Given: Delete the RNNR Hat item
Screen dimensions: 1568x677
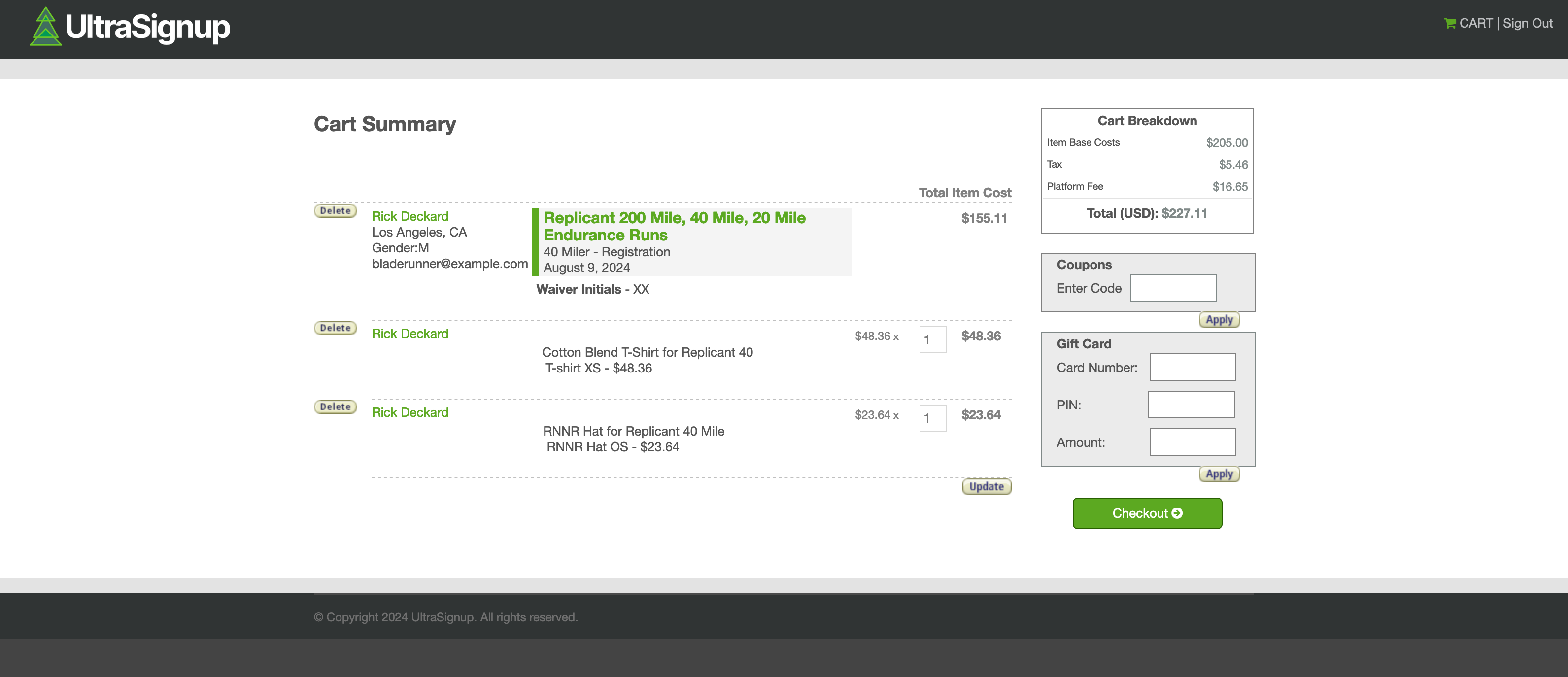Looking at the screenshot, I should (335, 406).
